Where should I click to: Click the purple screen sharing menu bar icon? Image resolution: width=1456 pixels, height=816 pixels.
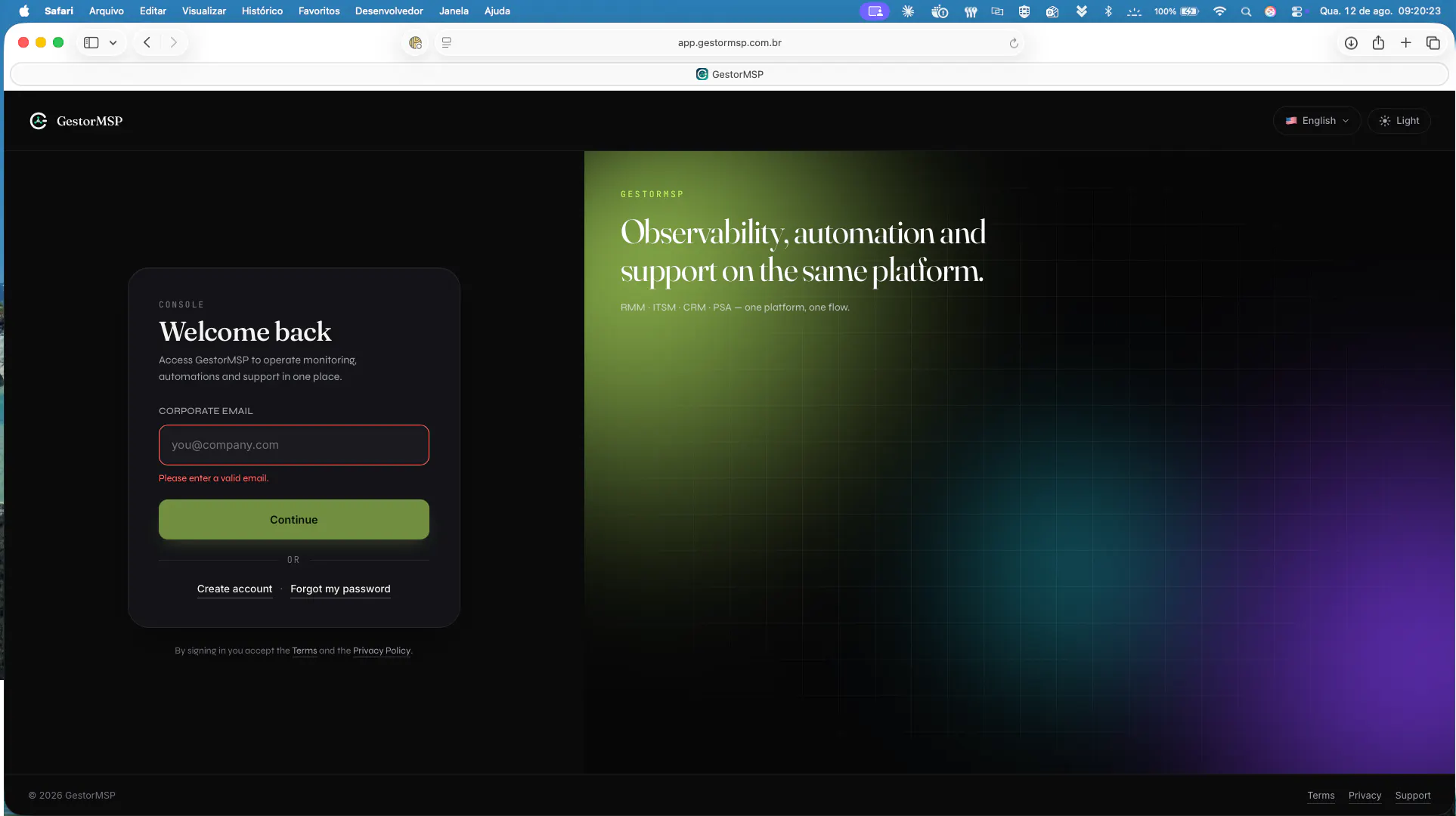[875, 11]
